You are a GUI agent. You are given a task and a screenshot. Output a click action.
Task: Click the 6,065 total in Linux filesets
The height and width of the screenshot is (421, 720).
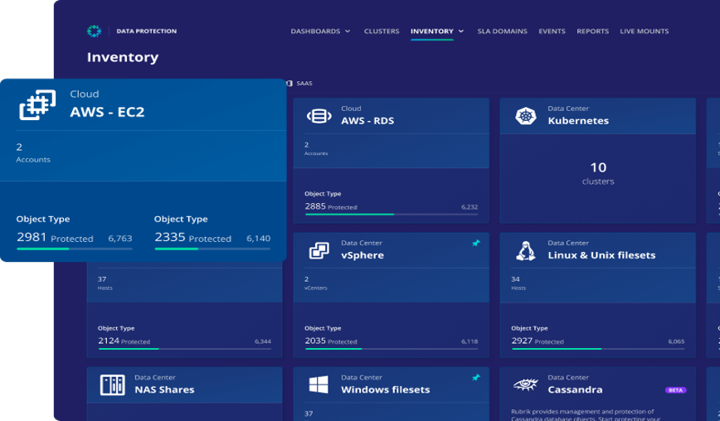[x=676, y=342]
